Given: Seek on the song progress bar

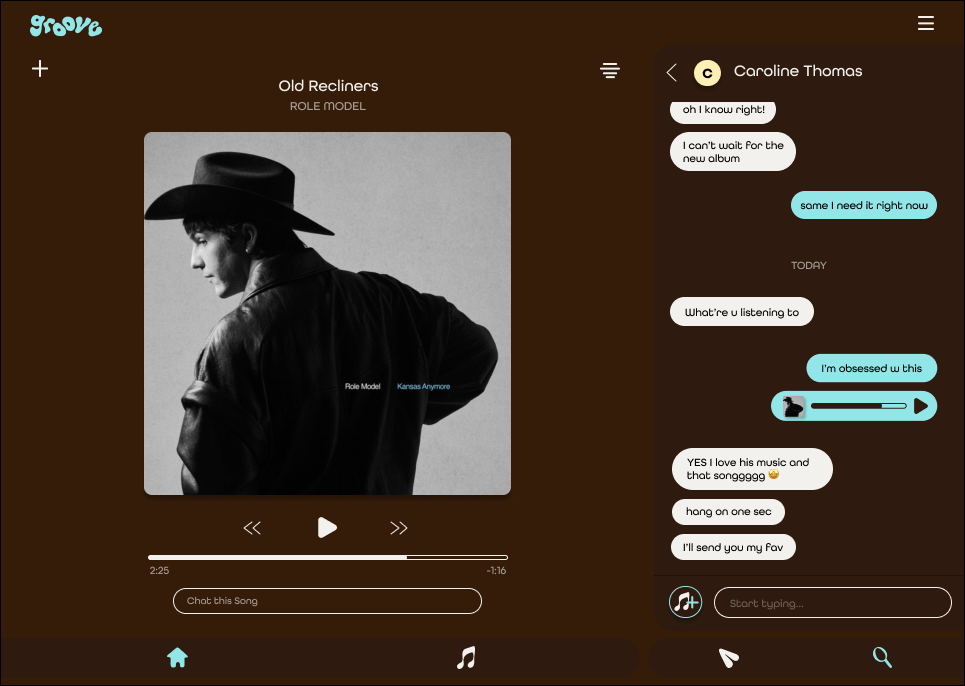Looking at the screenshot, I should click(327, 557).
